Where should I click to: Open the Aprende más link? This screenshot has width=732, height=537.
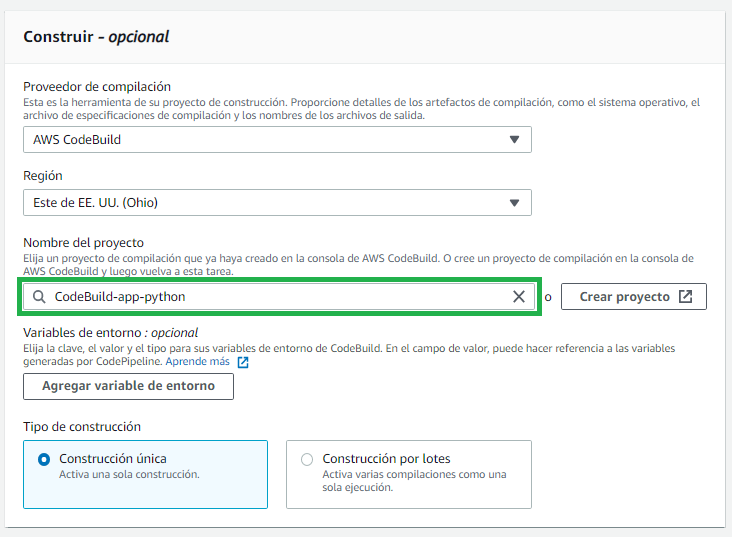197,361
